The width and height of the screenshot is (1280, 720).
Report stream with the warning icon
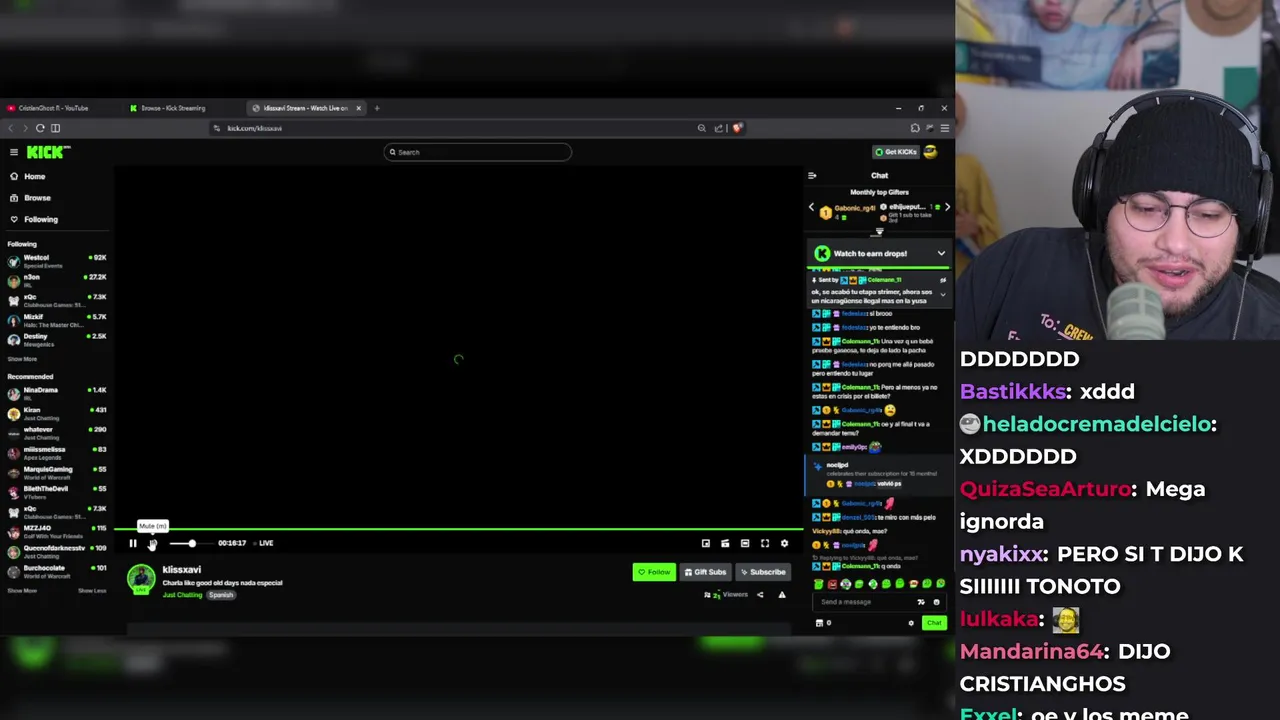tap(782, 595)
